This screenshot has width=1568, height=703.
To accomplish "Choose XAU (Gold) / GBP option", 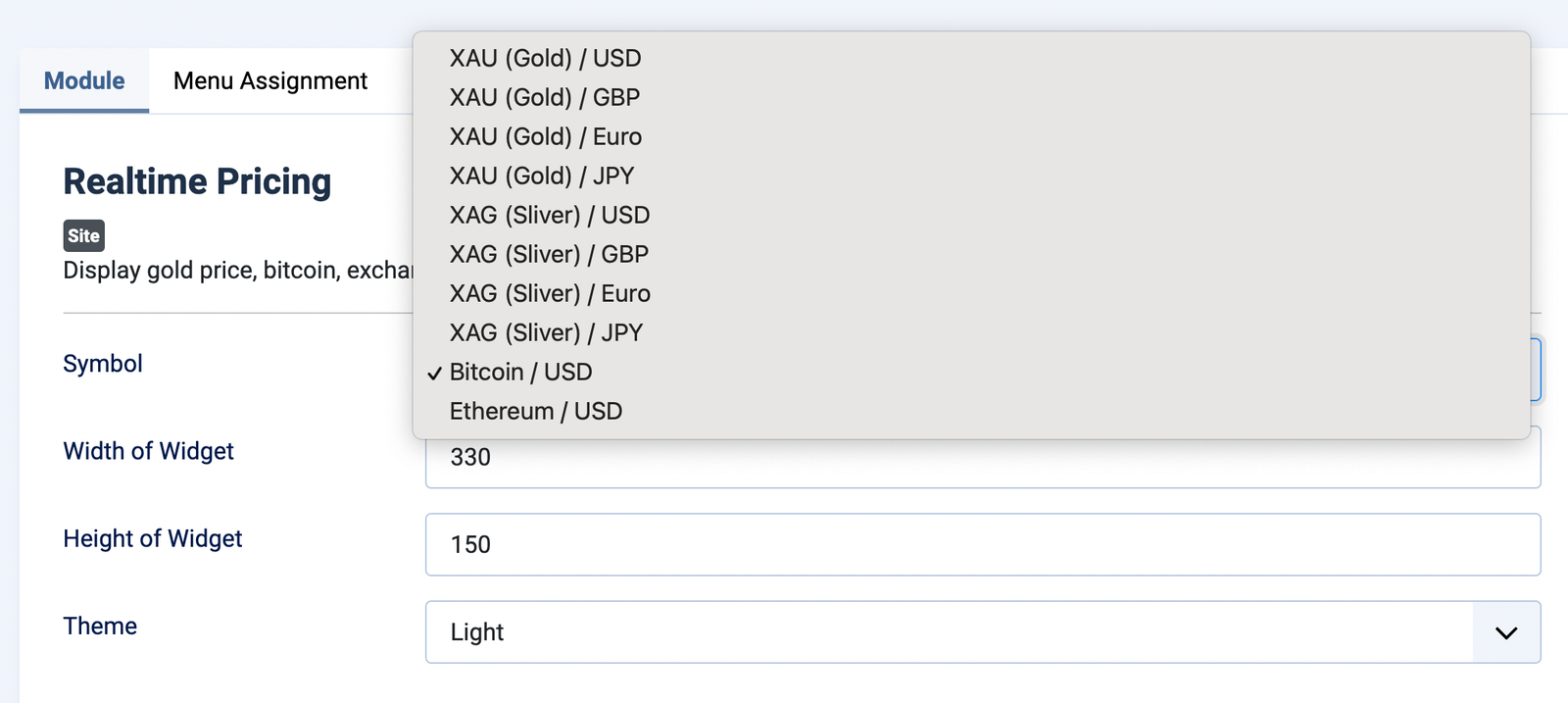I will (544, 97).
